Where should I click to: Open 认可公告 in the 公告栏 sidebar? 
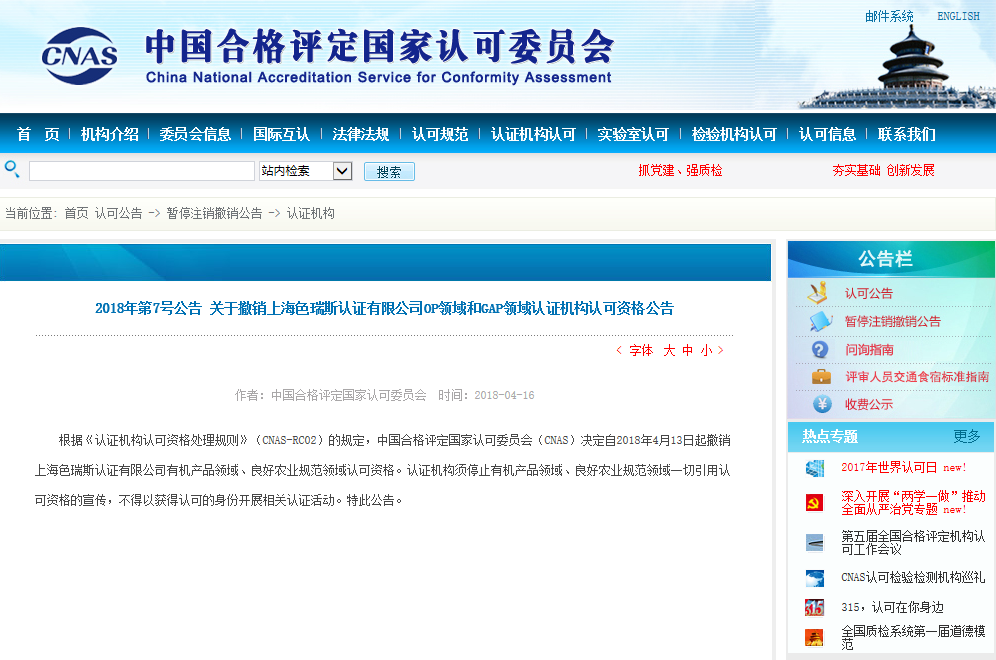869,293
